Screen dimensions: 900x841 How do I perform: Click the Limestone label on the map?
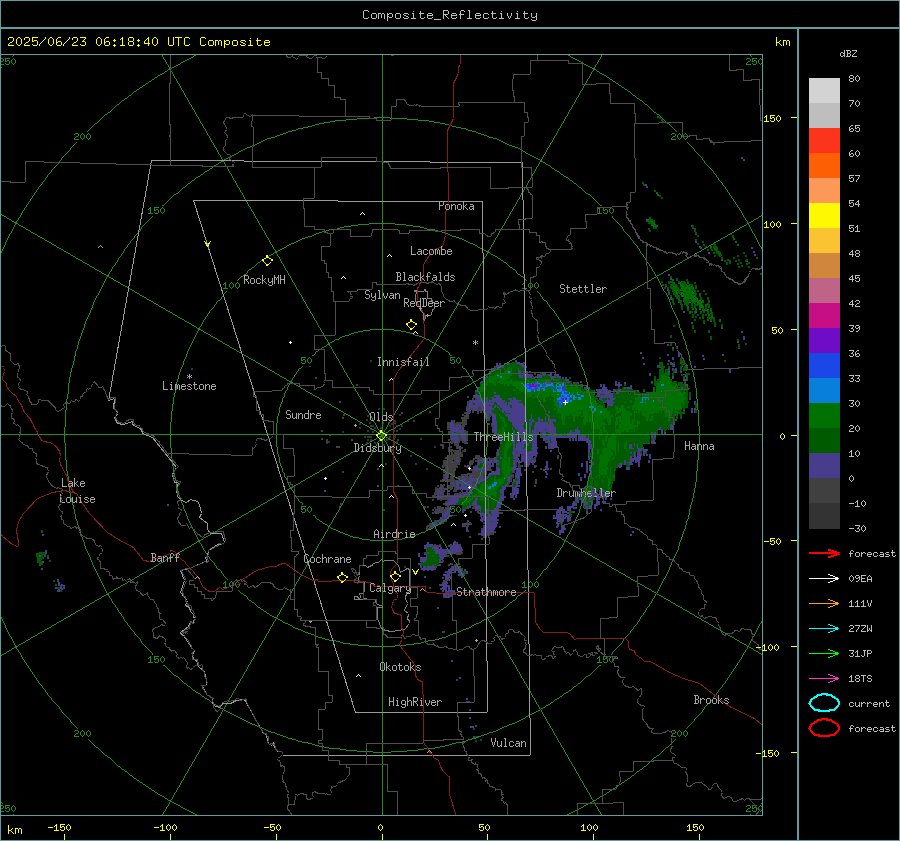(189, 386)
